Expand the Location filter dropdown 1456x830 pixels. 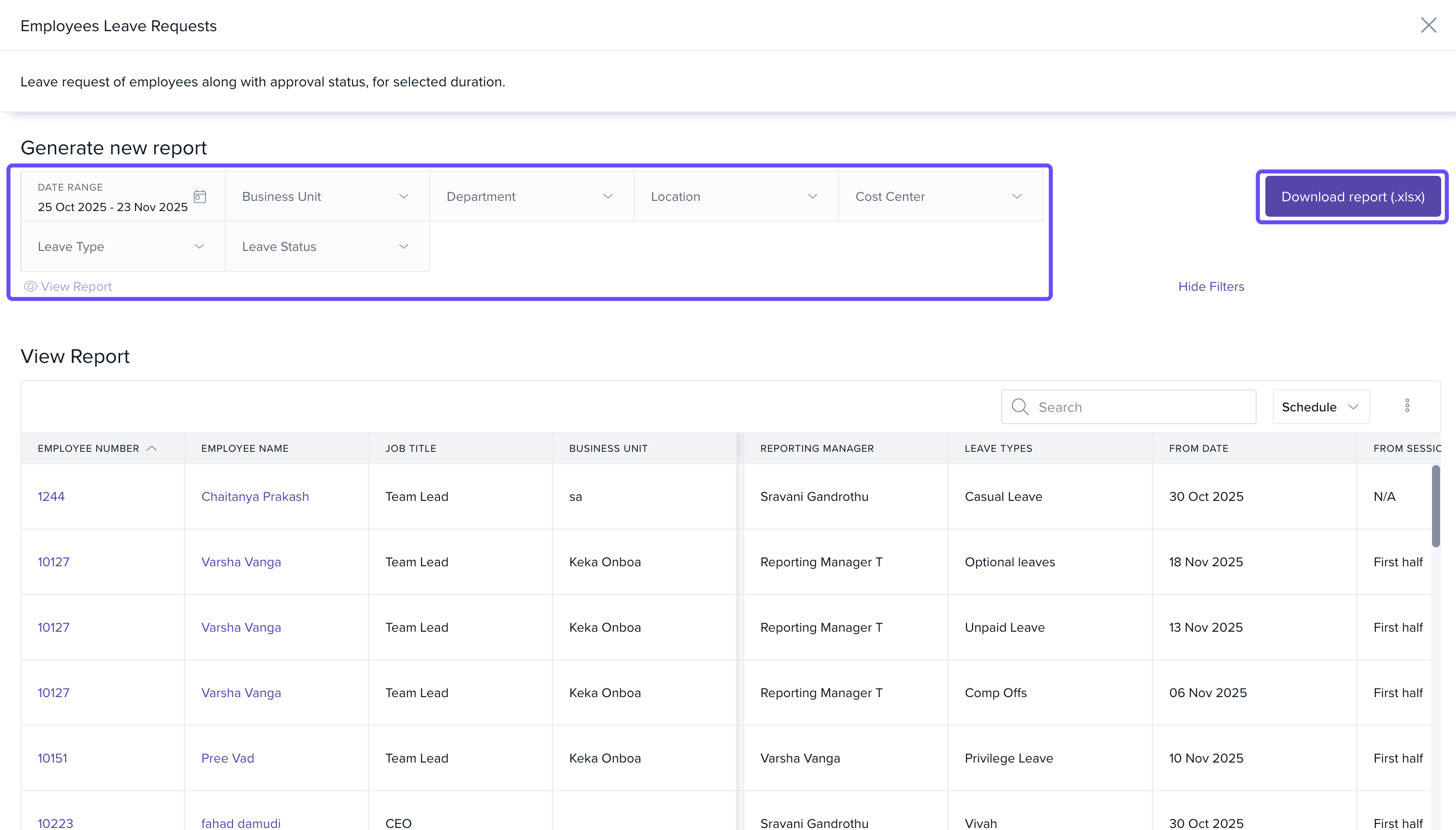(x=736, y=197)
